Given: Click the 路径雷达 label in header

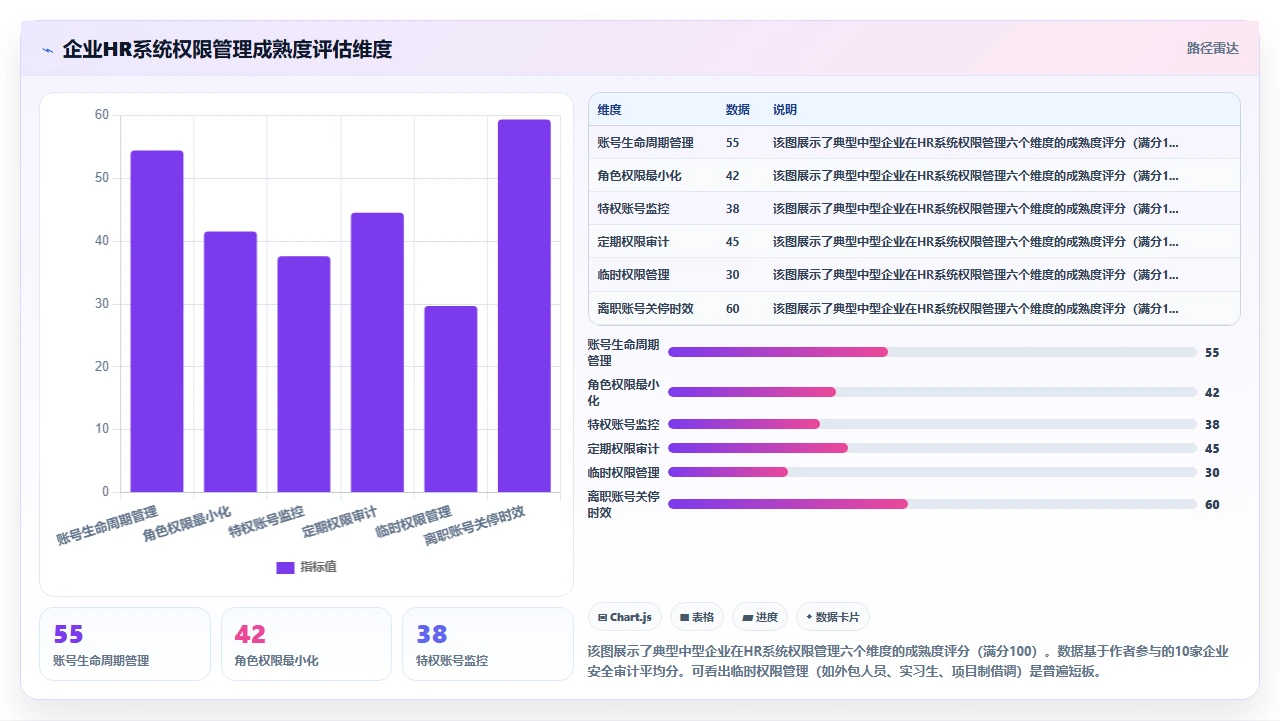Looking at the screenshot, I should click(x=1212, y=48).
